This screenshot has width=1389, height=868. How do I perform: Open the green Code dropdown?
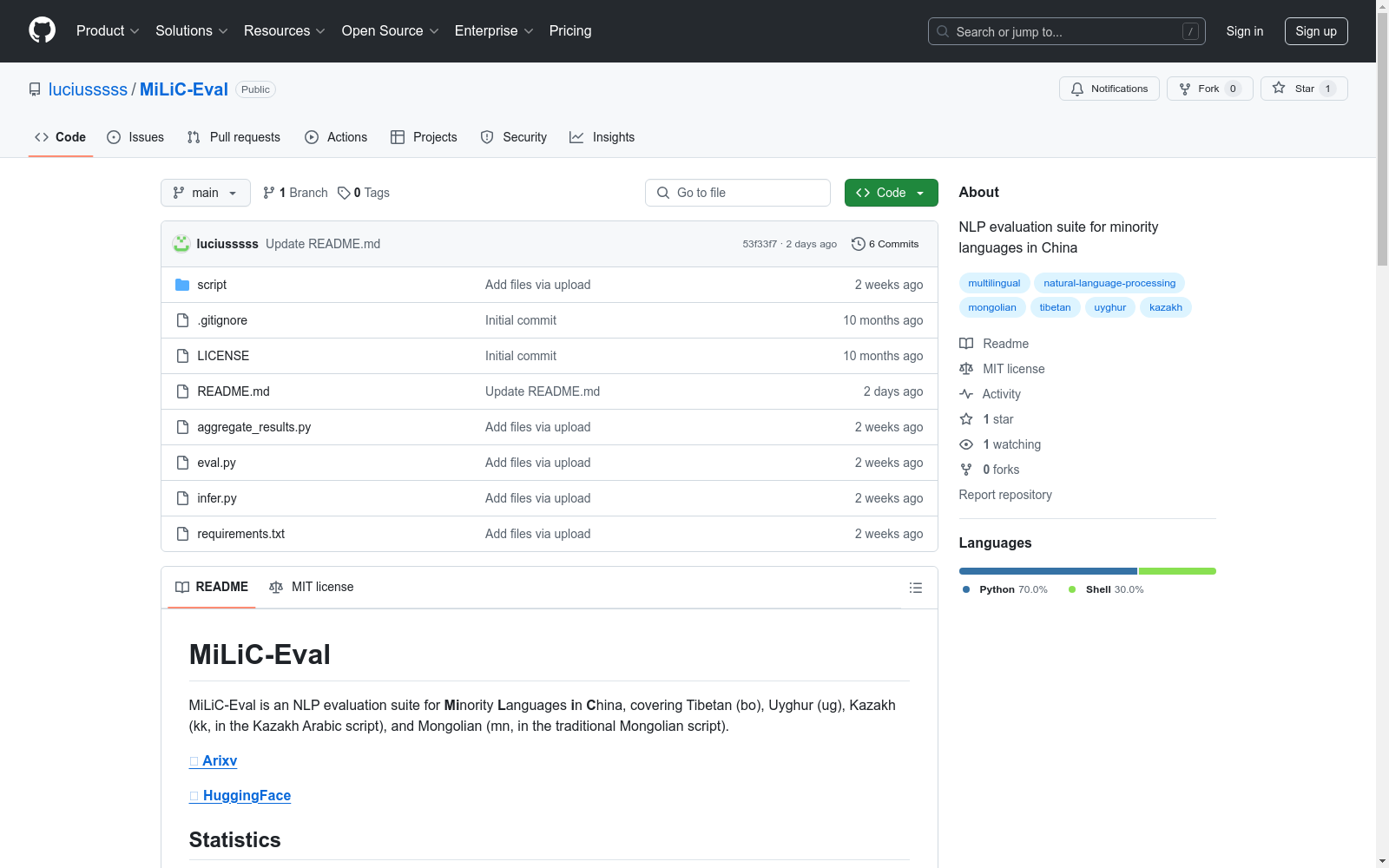tap(891, 193)
